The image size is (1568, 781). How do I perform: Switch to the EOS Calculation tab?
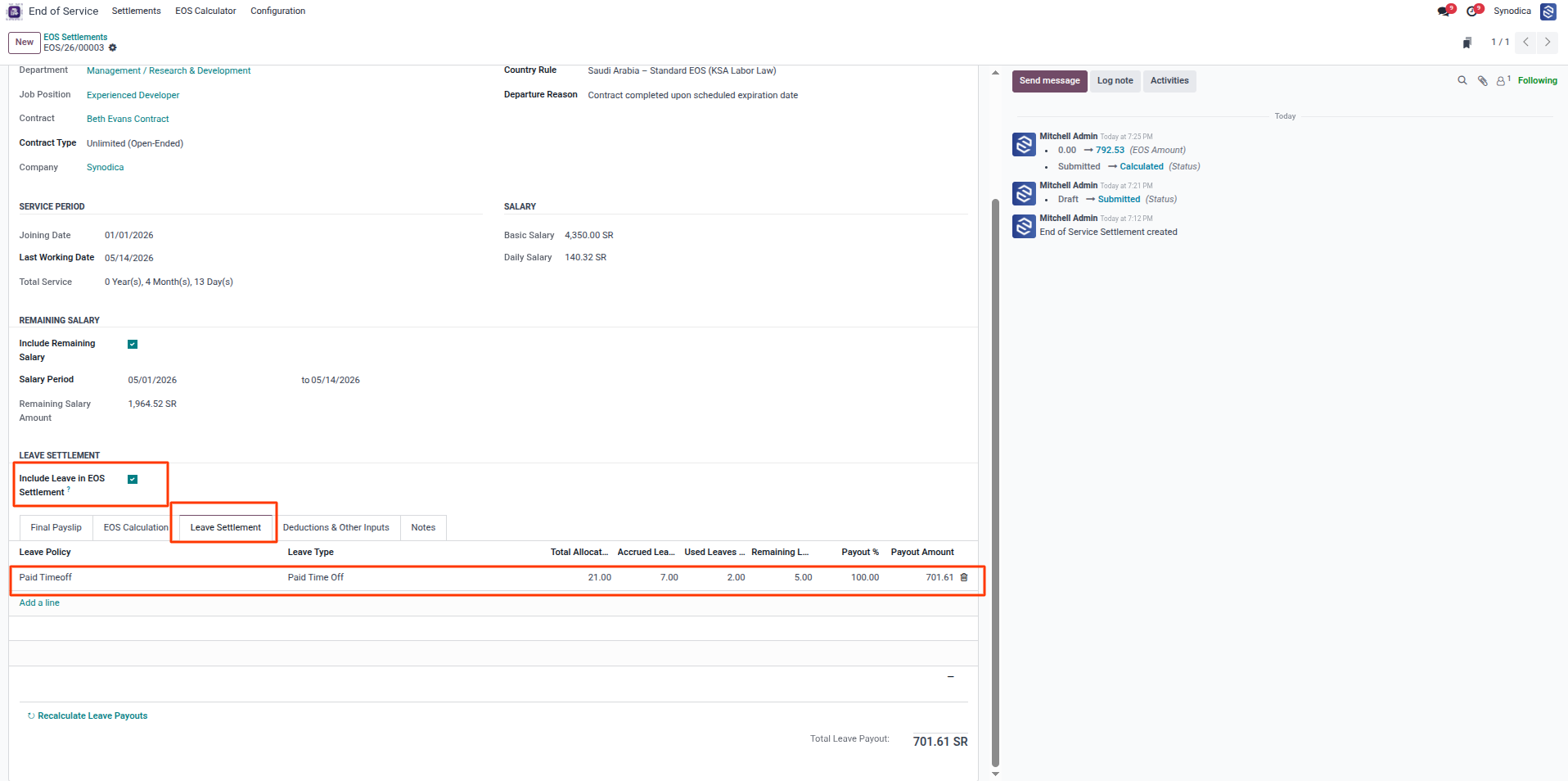[x=136, y=527]
